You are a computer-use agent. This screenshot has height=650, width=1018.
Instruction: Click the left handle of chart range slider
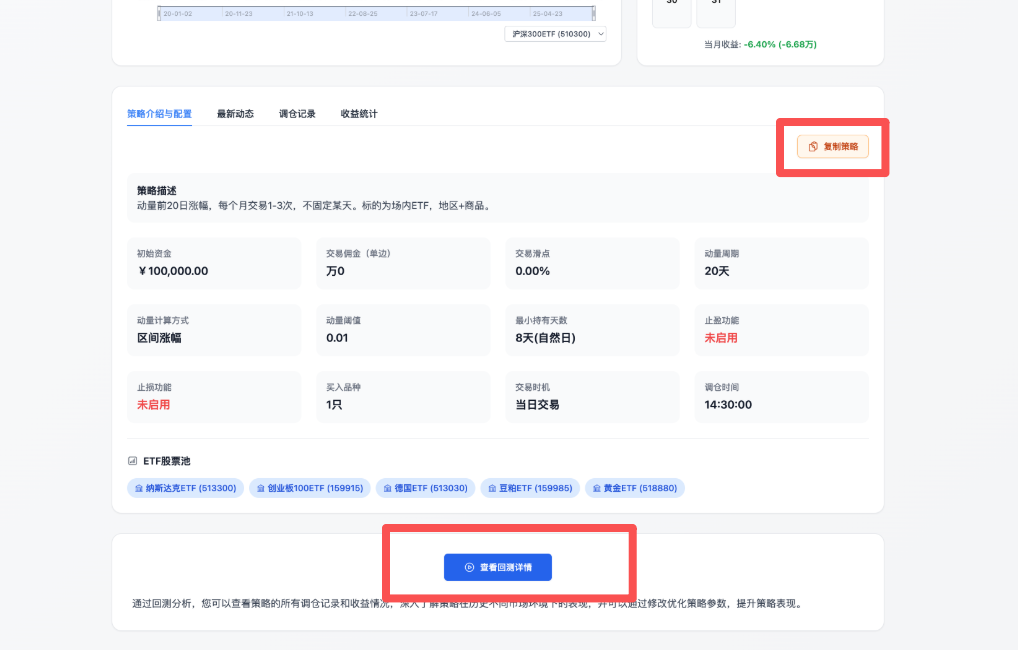coord(158,14)
